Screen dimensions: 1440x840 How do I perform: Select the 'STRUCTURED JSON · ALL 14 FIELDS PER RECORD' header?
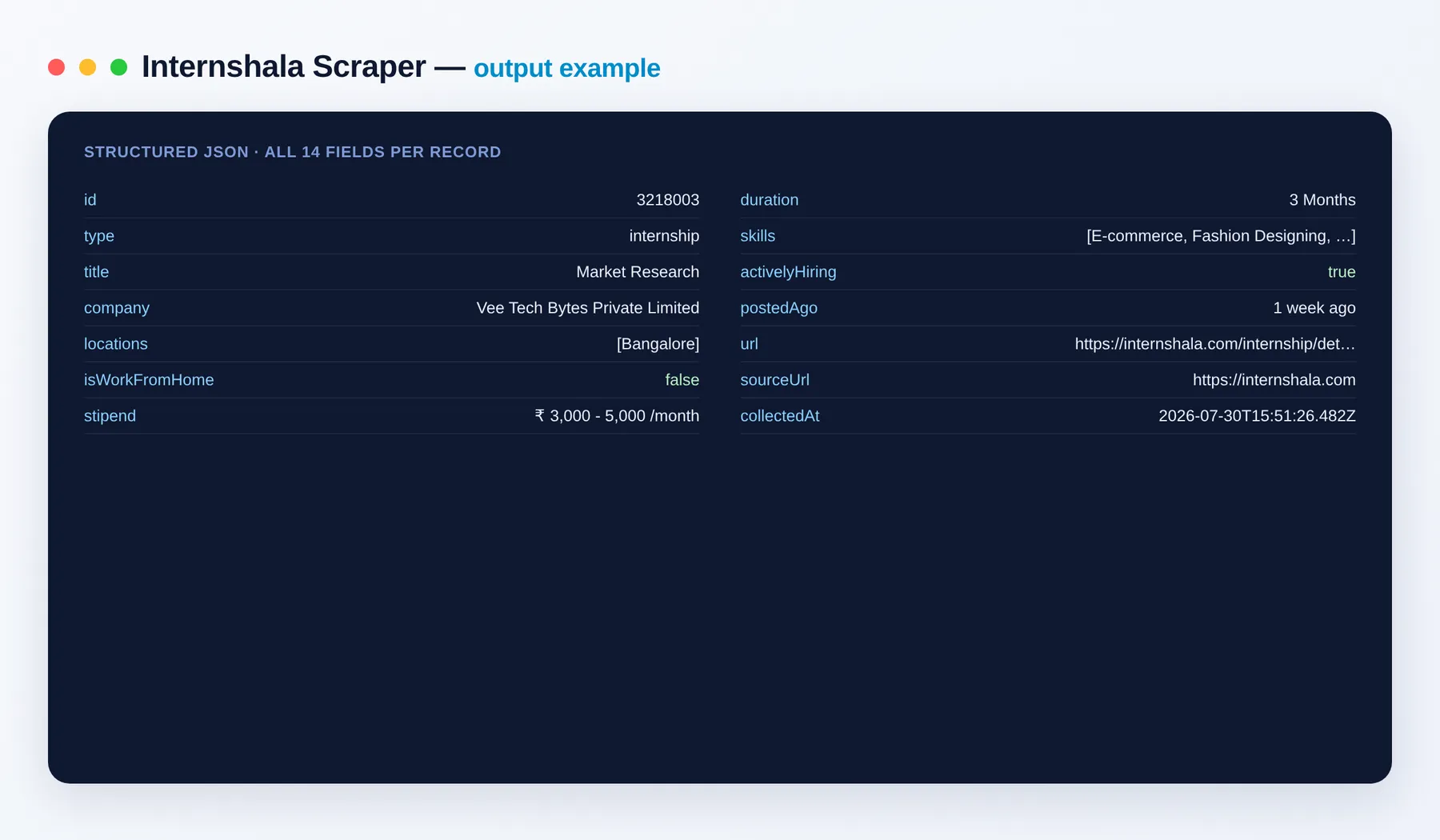click(x=292, y=152)
